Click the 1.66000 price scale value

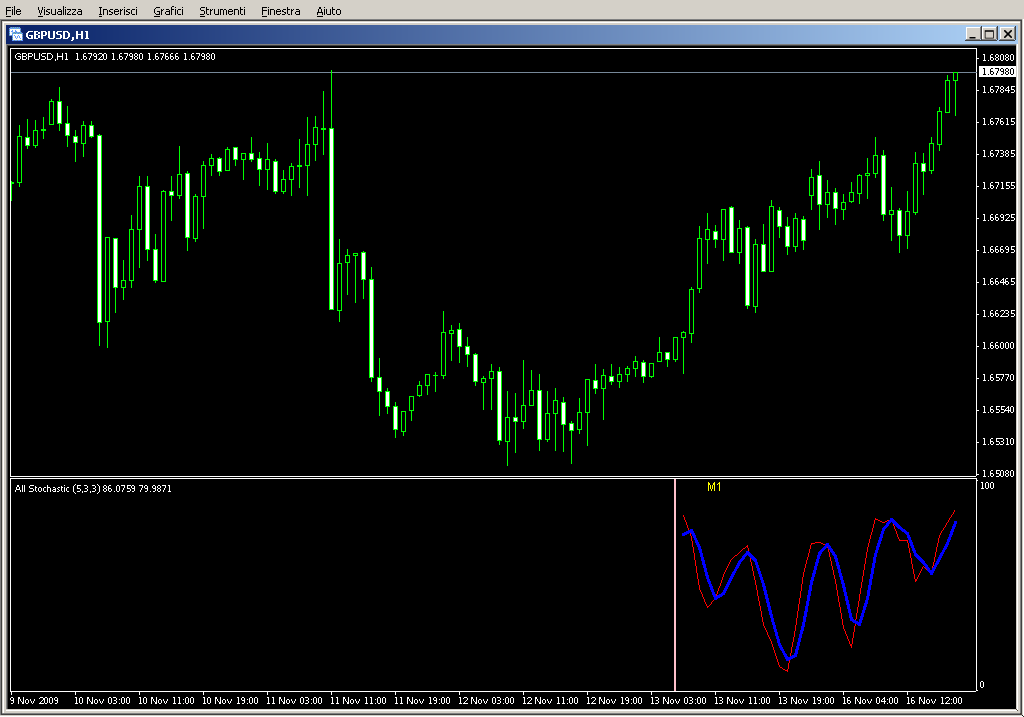pos(999,345)
